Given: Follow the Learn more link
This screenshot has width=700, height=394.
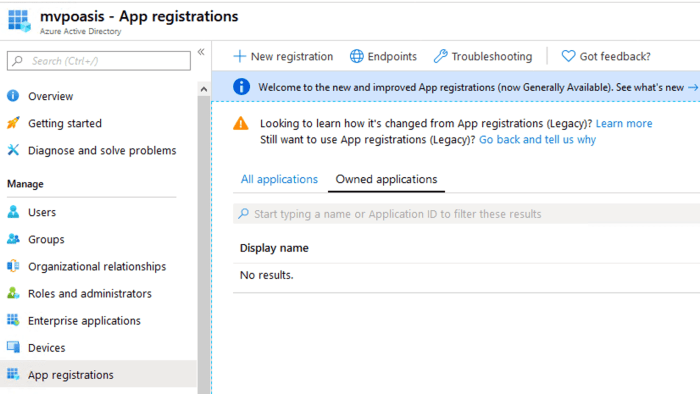Looking at the screenshot, I should click(x=624, y=124).
